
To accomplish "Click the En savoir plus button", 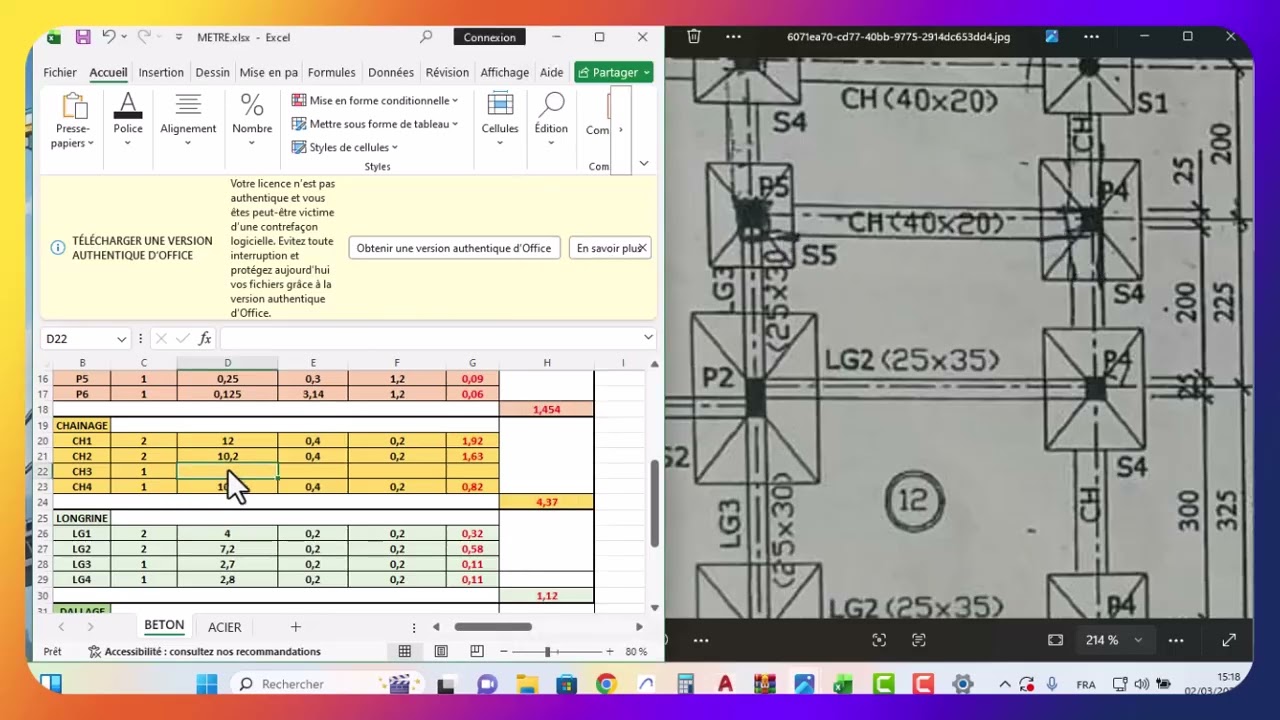I will coord(609,248).
